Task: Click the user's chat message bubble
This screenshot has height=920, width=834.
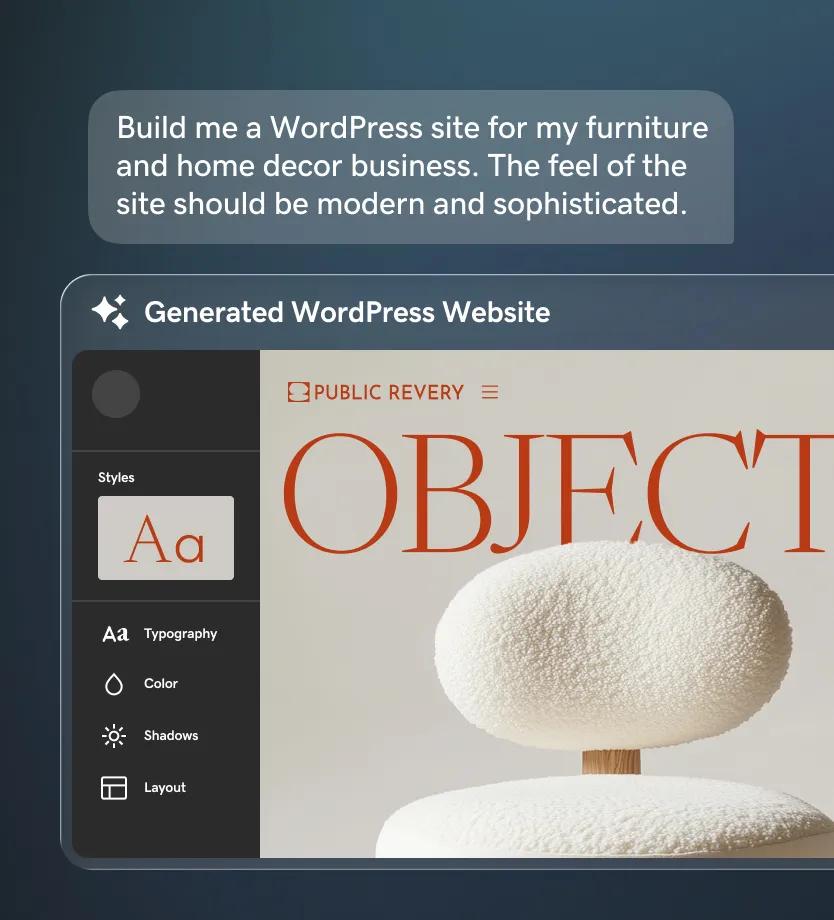Action: click(412, 166)
